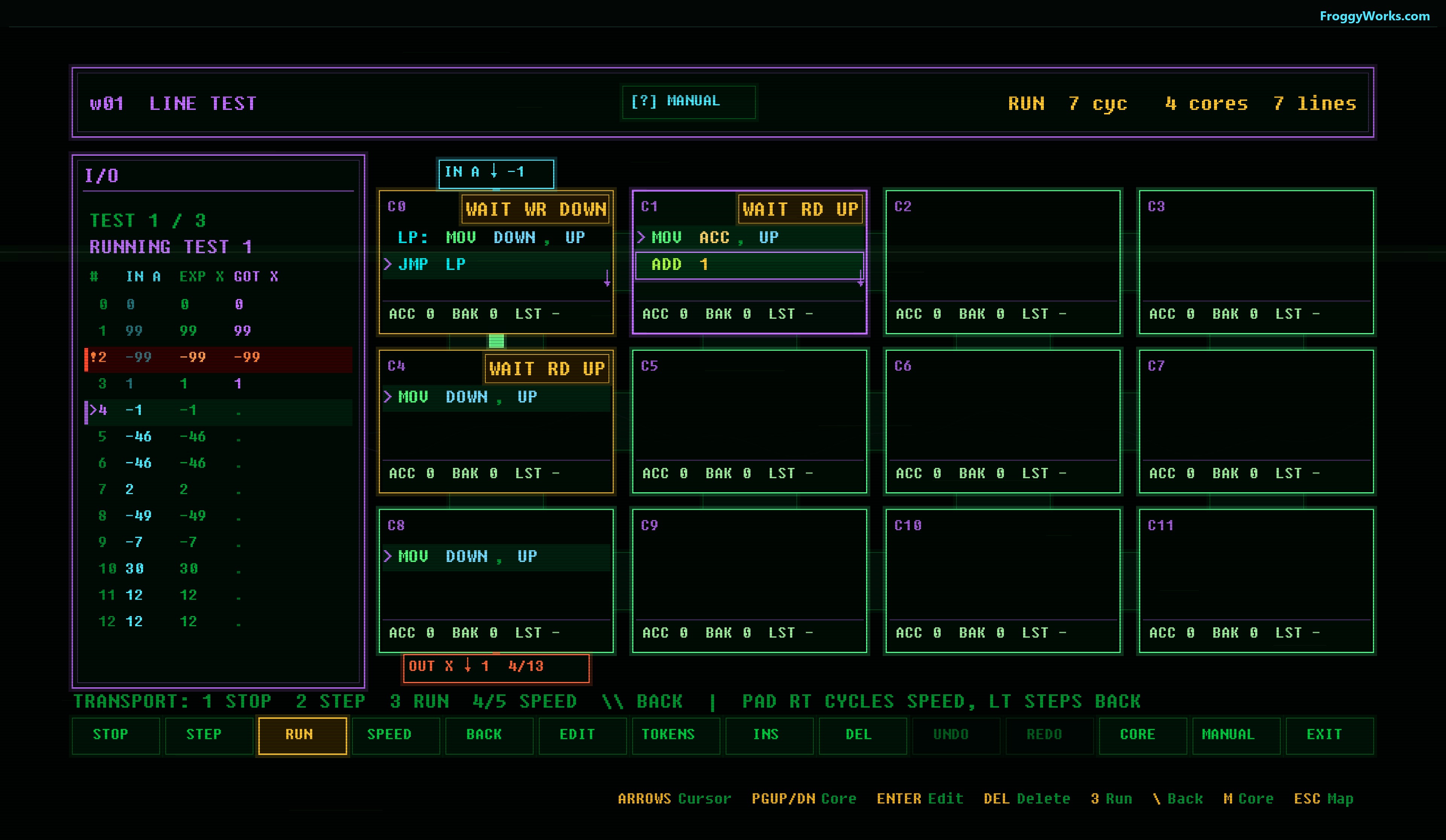Click 'MOV ACC, UP' line in C1
The height and width of the screenshot is (840, 1446).
[x=749, y=237]
